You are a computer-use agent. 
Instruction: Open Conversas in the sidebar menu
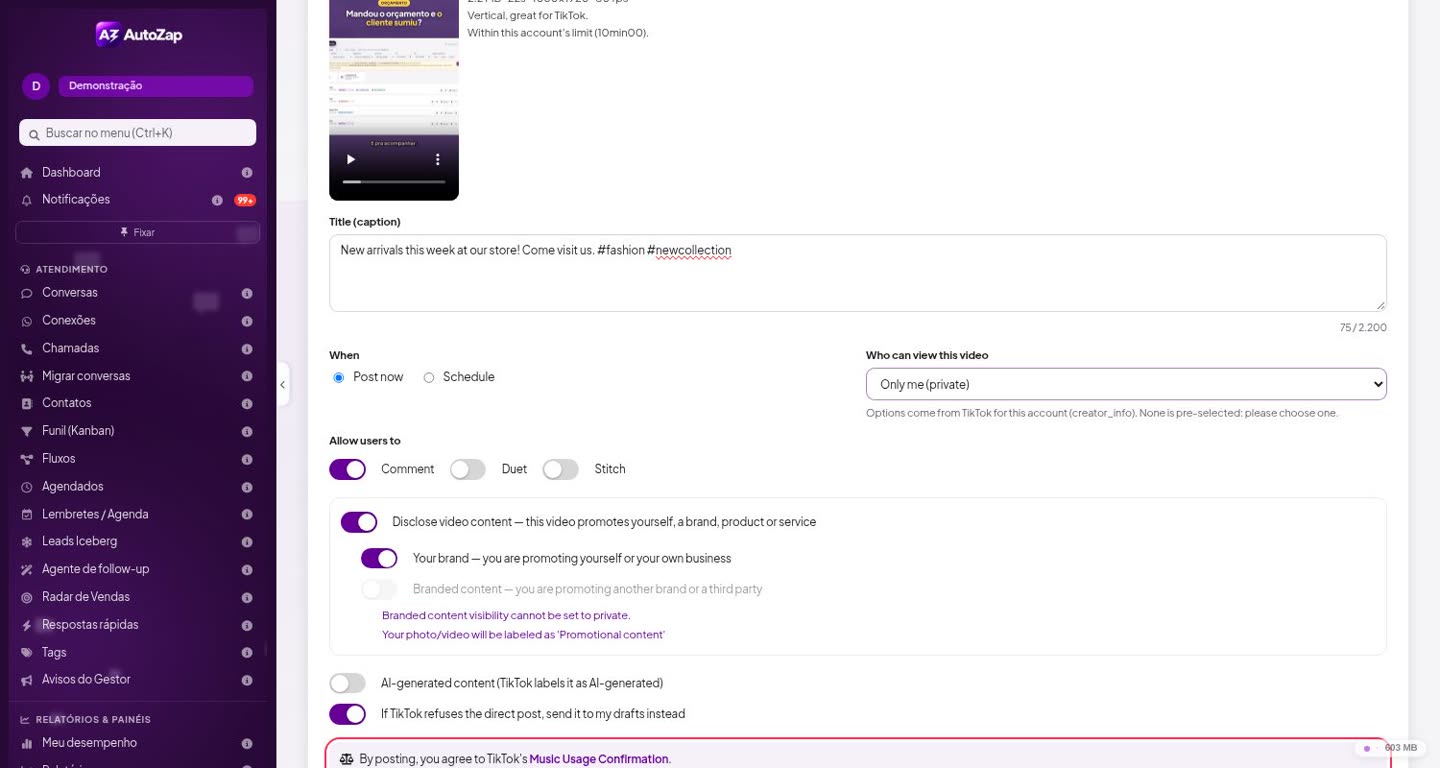click(70, 293)
